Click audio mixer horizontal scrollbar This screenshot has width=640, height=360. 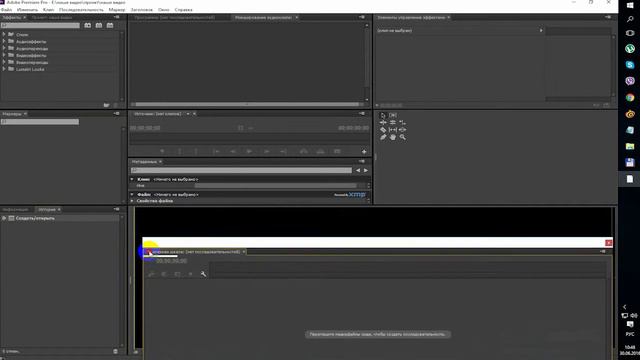pyautogui.click(x=247, y=104)
